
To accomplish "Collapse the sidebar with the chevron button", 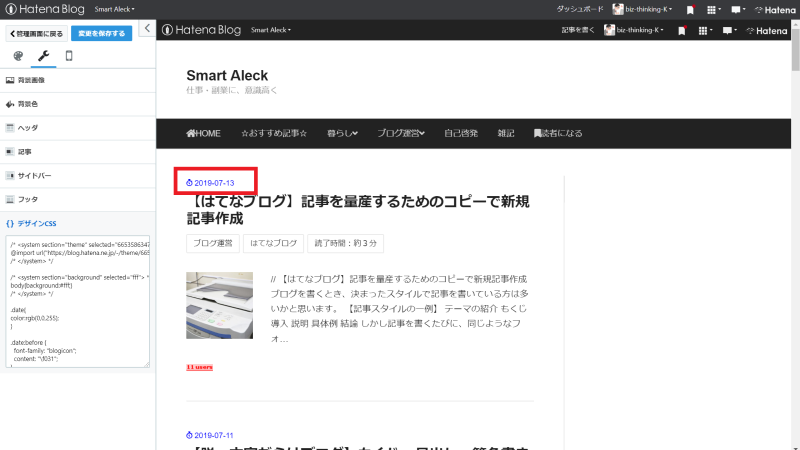I will (x=147, y=29).
